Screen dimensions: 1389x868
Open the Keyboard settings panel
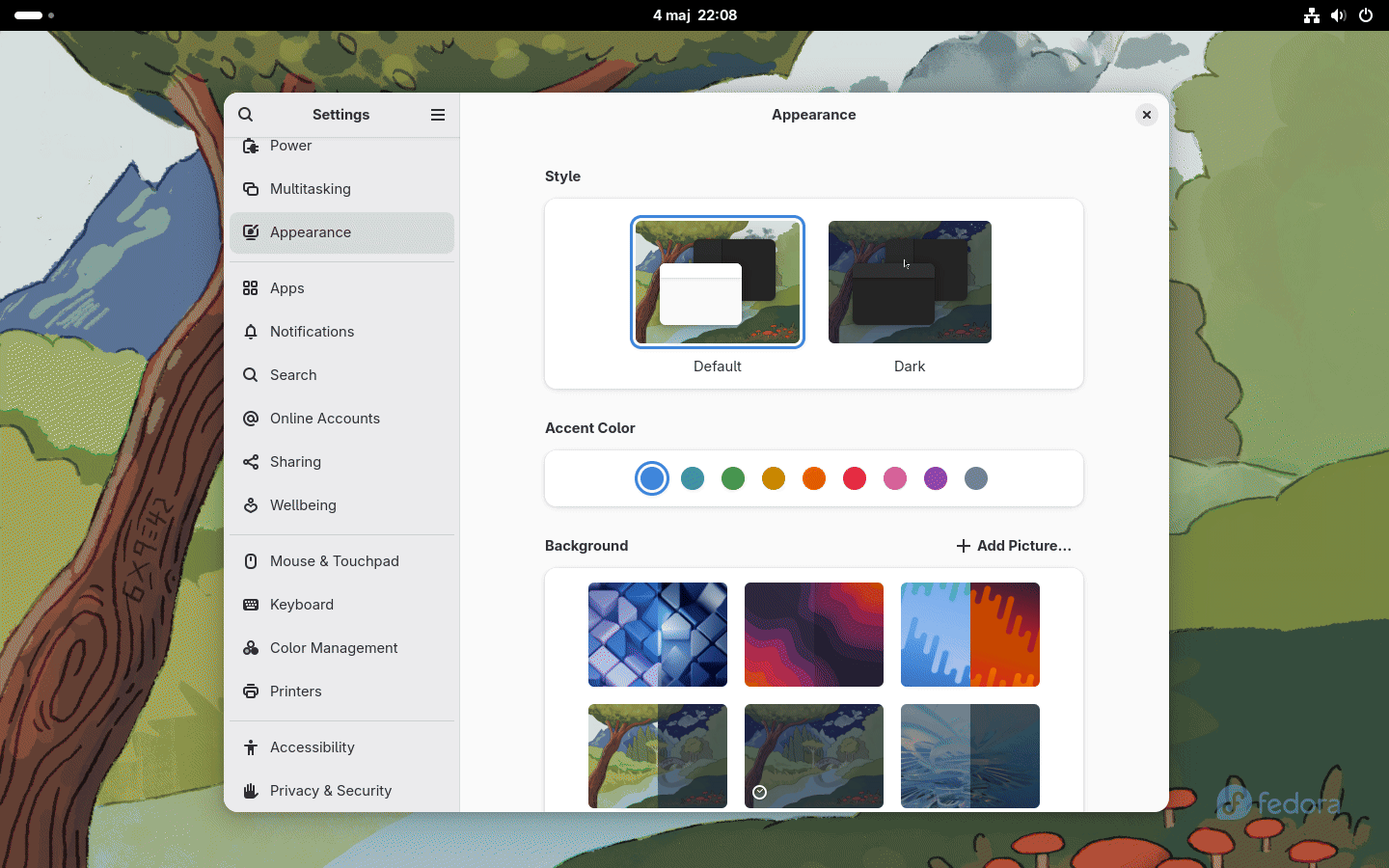[x=341, y=605]
